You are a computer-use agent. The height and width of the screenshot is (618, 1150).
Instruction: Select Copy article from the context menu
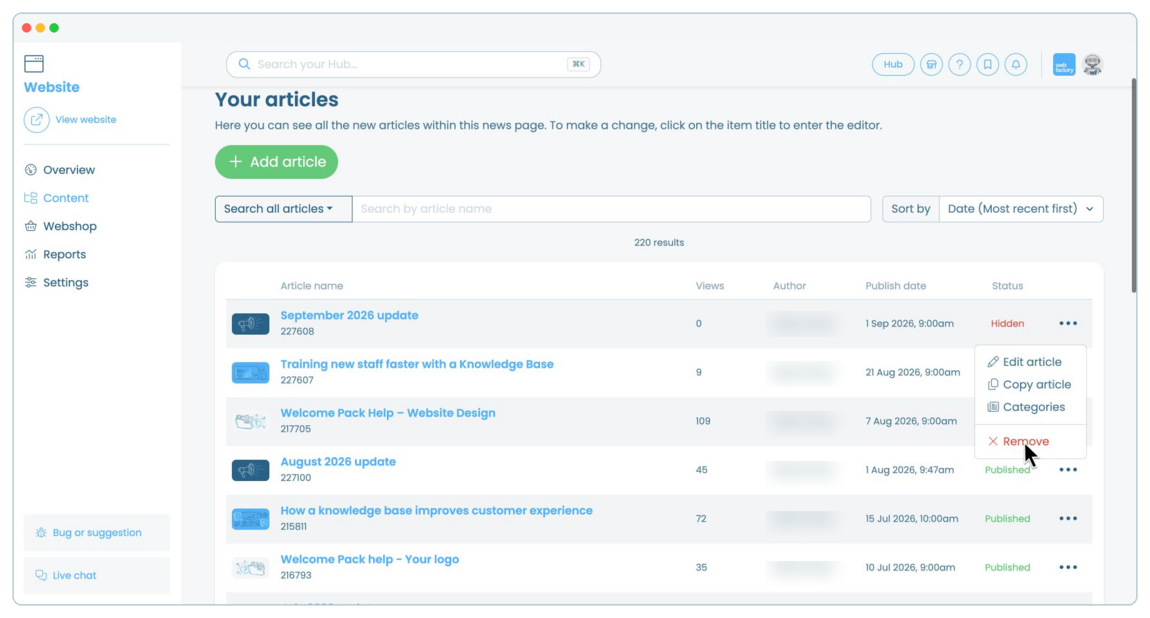(x=1029, y=385)
